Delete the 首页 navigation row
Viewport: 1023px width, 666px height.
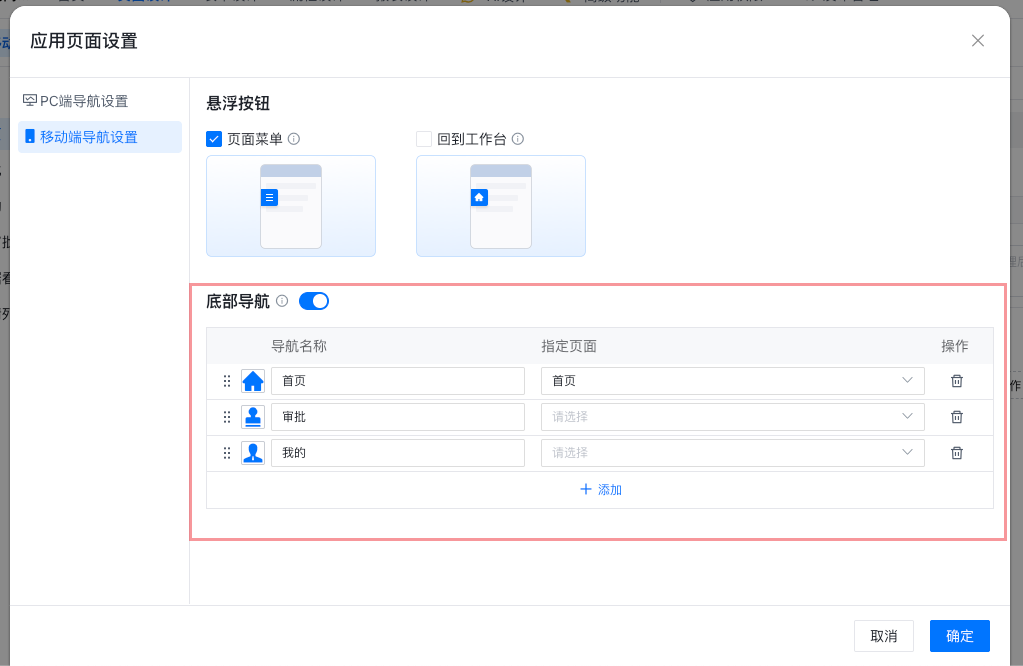pyautogui.click(x=956, y=381)
